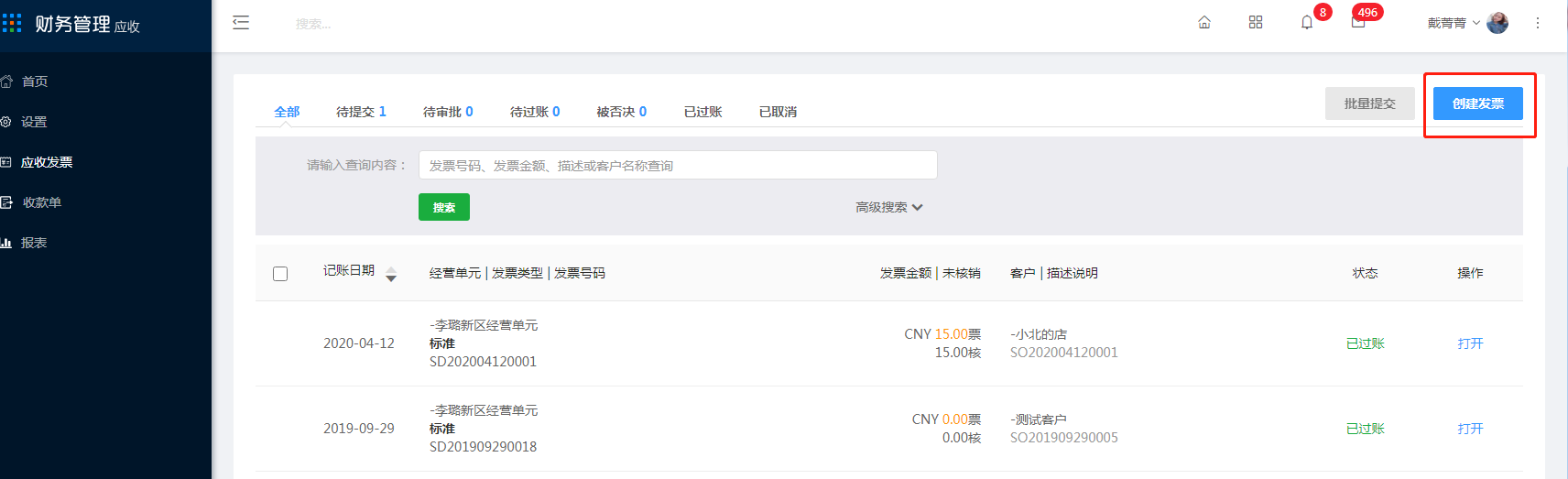Open notifications bell with badge 8
This screenshot has height=479, width=1568.
point(1307,23)
